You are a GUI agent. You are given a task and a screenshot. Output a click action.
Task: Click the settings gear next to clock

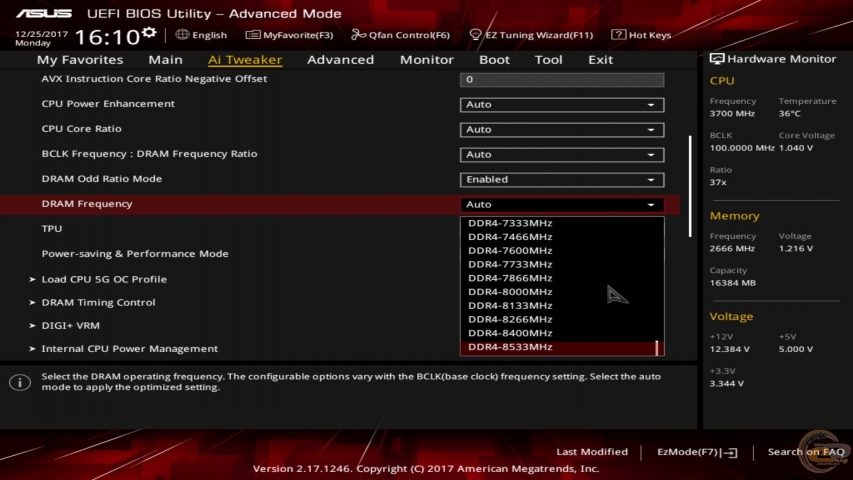[149, 34]
